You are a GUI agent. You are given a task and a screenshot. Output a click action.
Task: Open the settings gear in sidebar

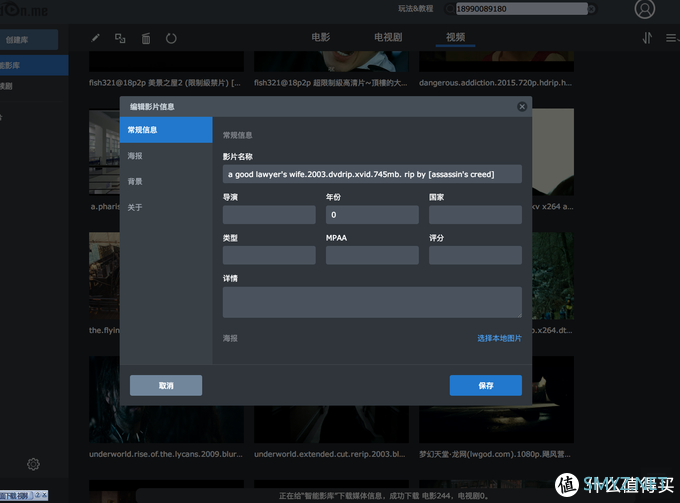tap(33, 464)
